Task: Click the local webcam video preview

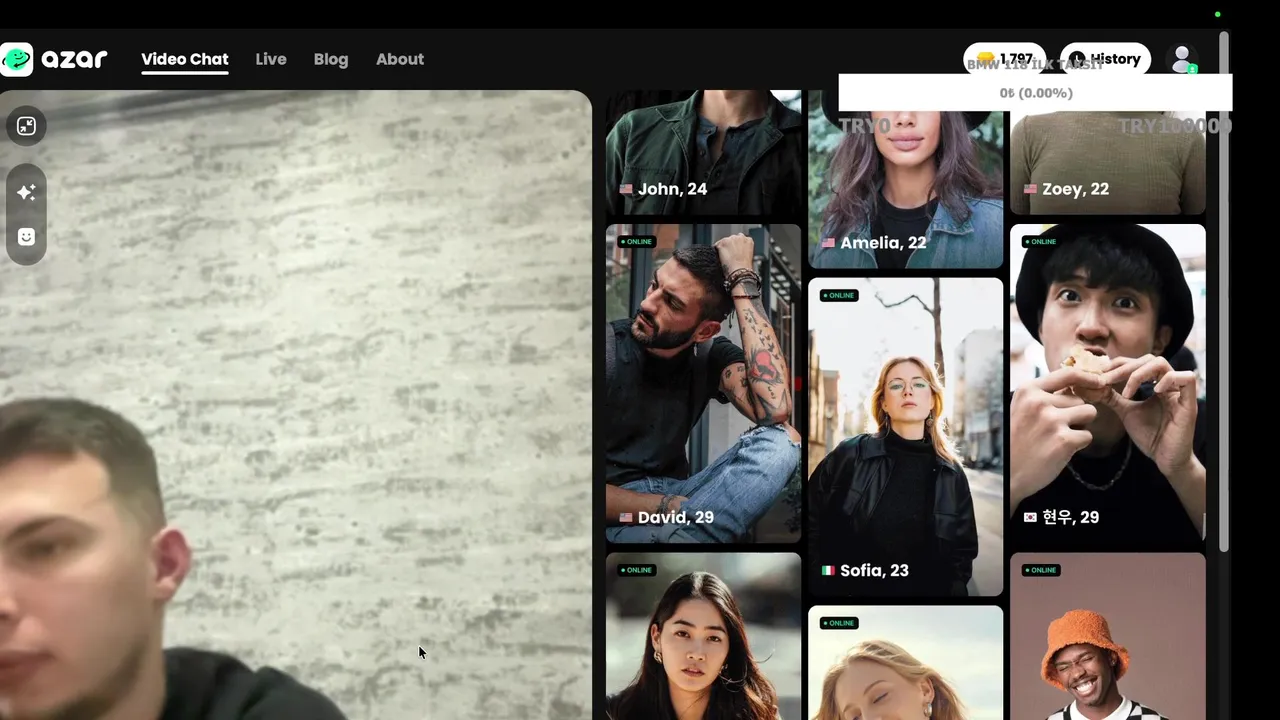Action: pos(296,405)
